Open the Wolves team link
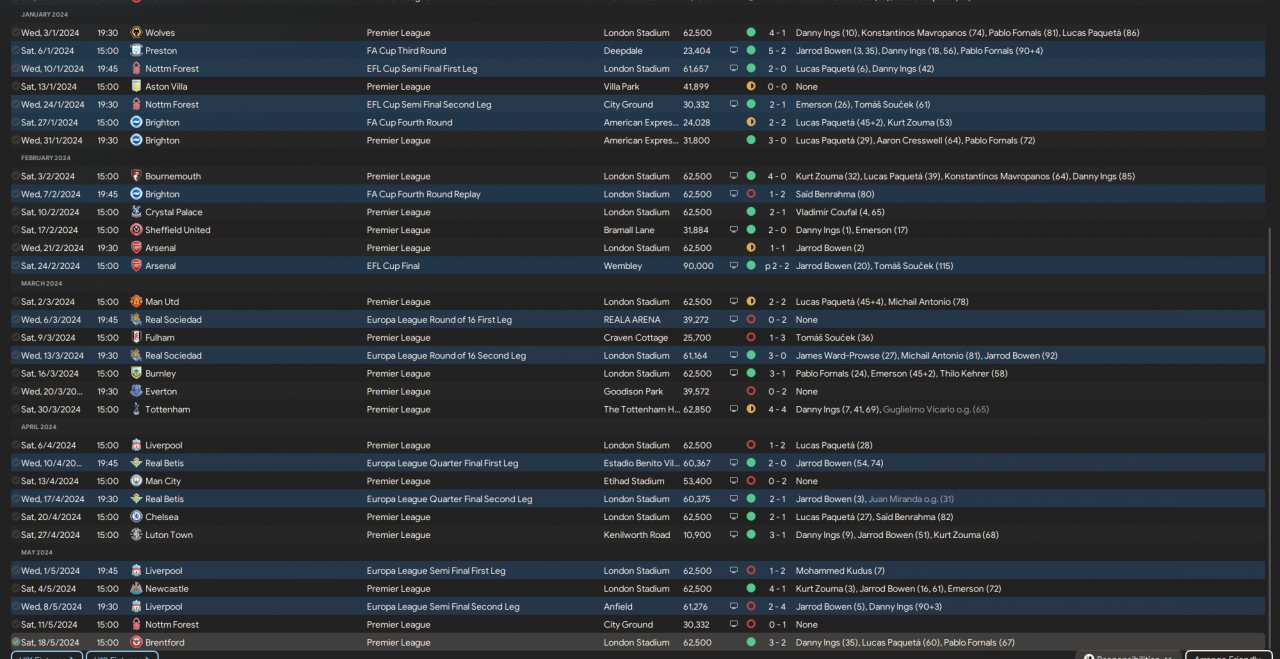Image resolution: width=1280 pixels, height=659 pixels. tap(160, 33)
